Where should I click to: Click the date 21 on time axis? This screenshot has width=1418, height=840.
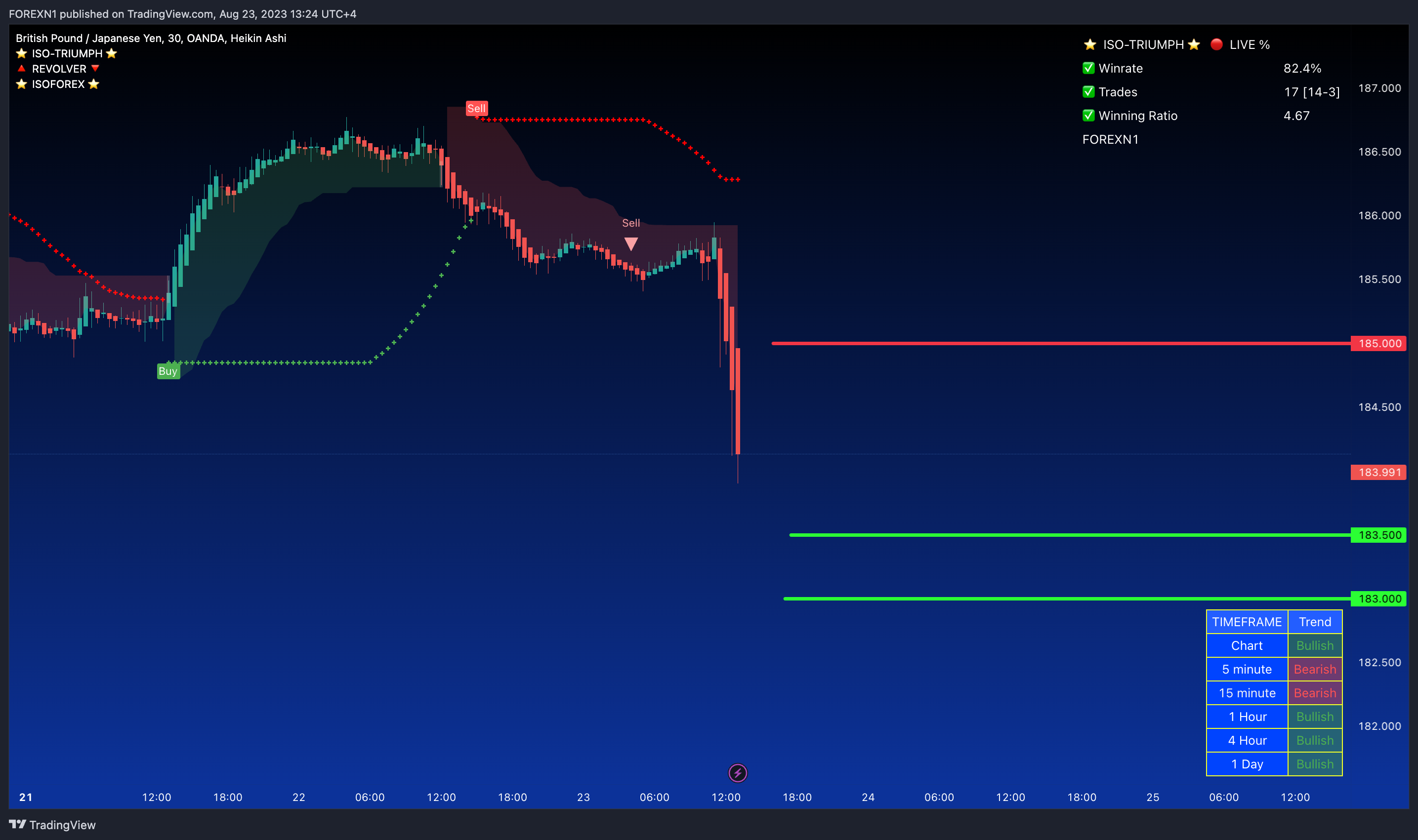[x=26, y=797]
